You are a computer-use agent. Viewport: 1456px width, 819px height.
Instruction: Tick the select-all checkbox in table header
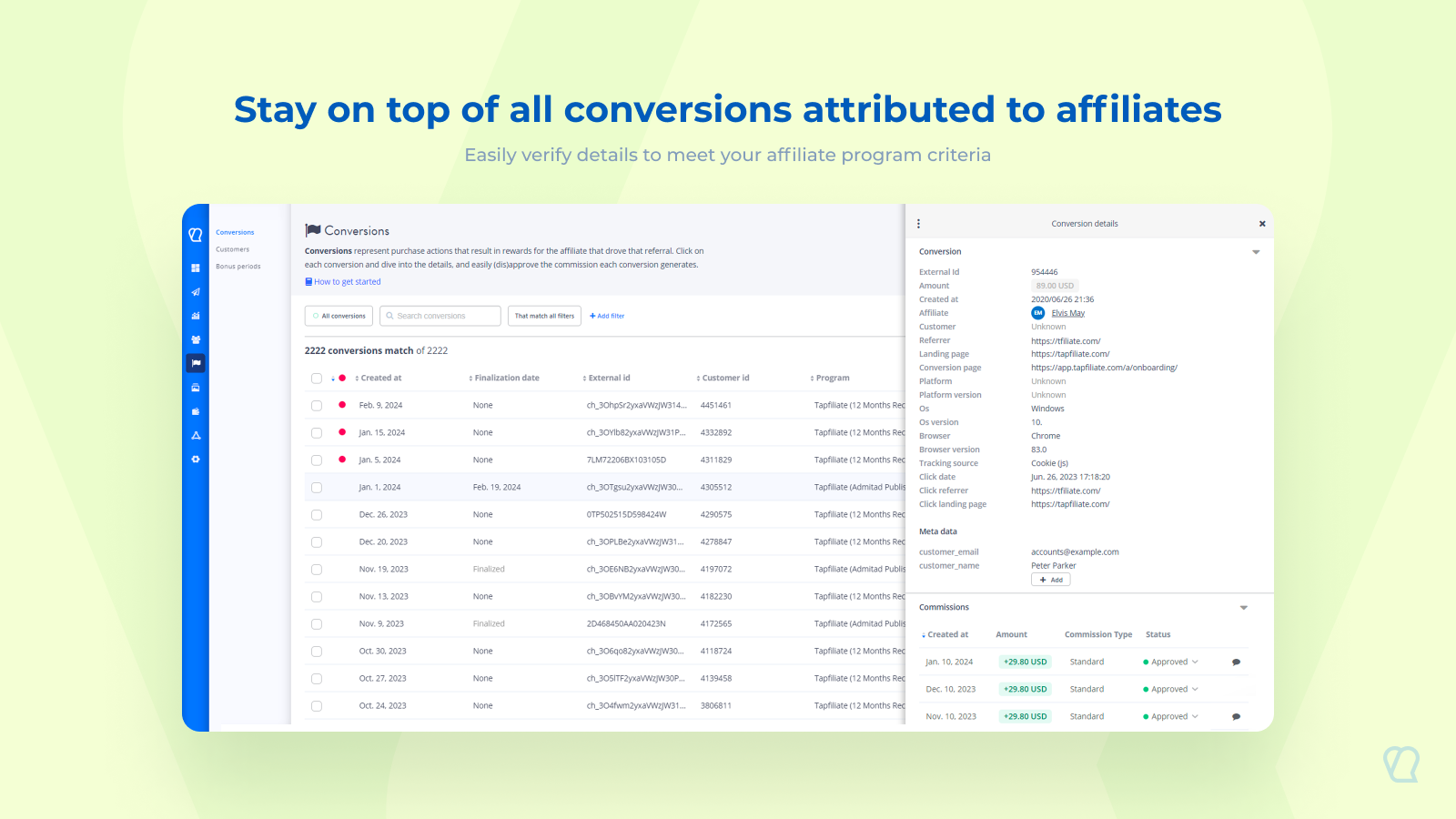[x=317, y=379]
